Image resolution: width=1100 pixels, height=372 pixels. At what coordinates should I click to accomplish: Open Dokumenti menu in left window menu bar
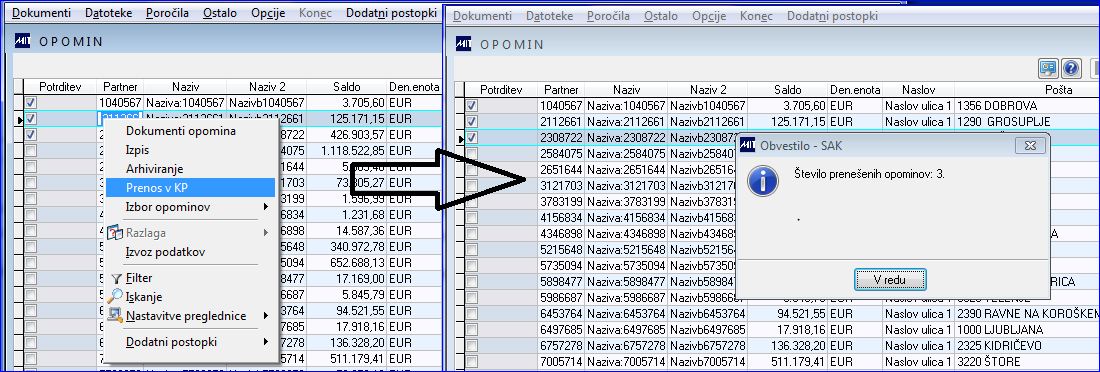[x=41, y=13]
